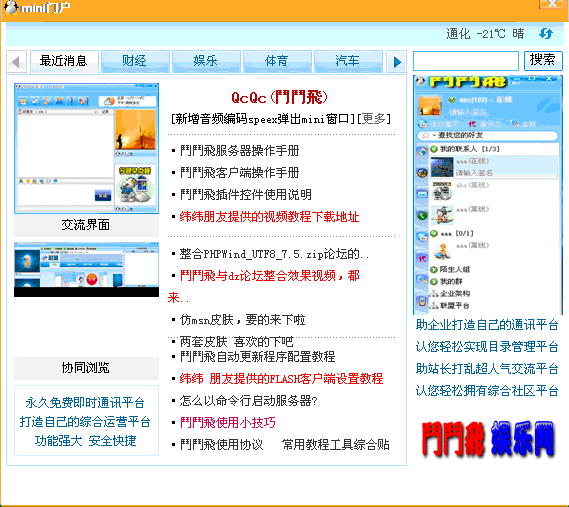Image resolution: width=569 pixels, height=507 pixels.
Task: Open the 协同浏览 screenshot thumbnail
Action: coord(86,270)
